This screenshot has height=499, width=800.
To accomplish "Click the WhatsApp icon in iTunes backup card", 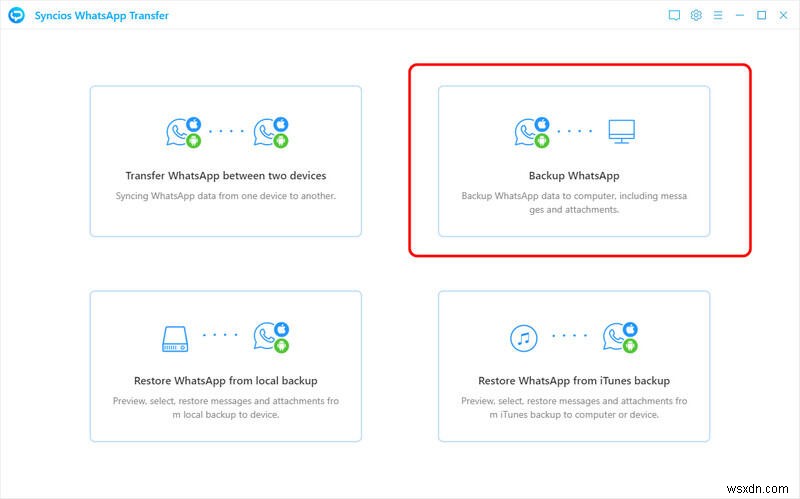I will pyautogui.click(x=620, y=337).
